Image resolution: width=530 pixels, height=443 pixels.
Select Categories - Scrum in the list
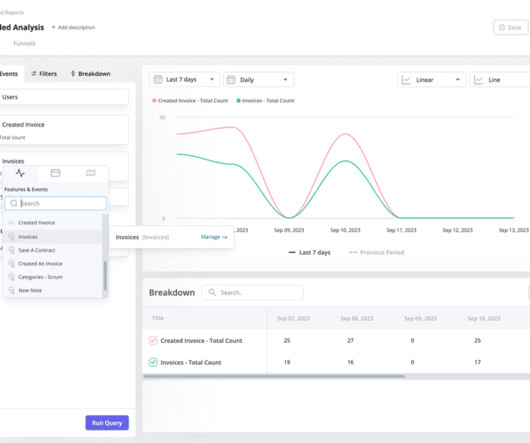pyautogui.click(x=52, y=277)
